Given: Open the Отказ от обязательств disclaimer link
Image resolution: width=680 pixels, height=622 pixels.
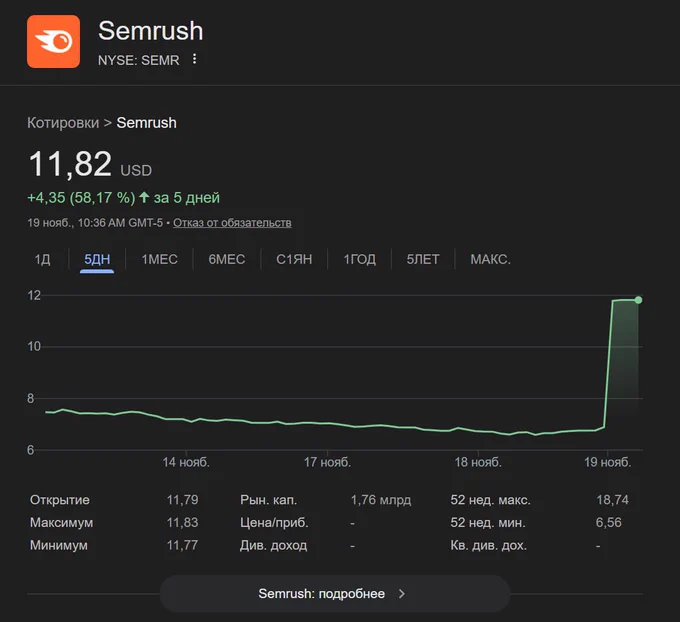Looking at the screenshot, I should (x=232, y=223).
